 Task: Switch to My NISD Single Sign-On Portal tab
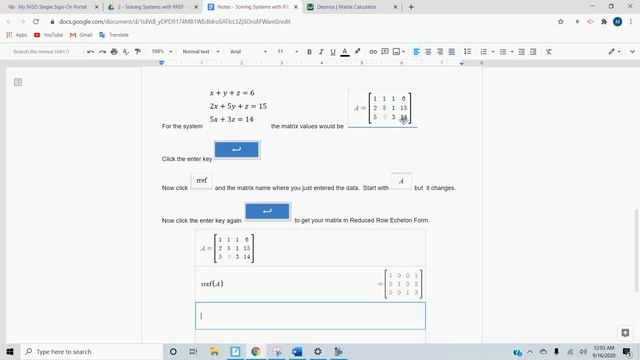pos(52,7)
